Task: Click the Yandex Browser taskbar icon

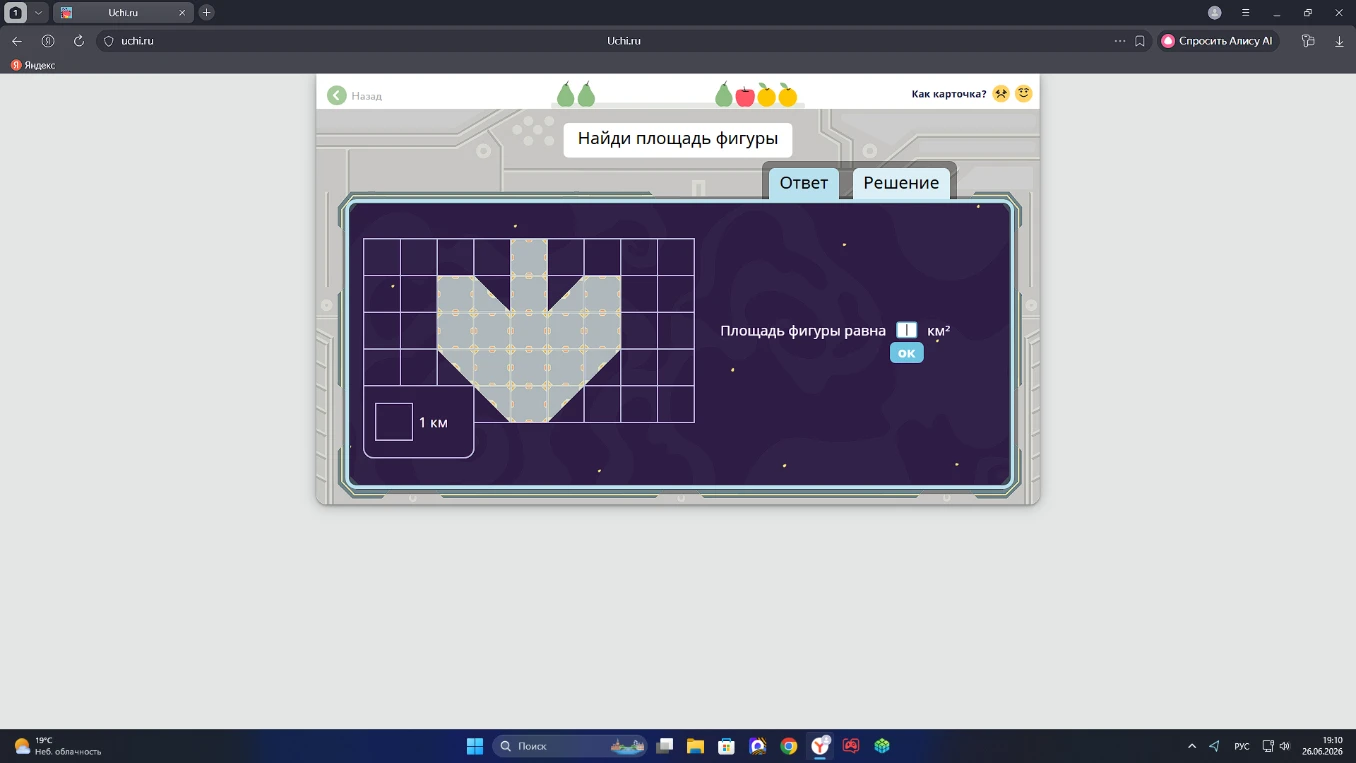Action: tap(820, 746)
